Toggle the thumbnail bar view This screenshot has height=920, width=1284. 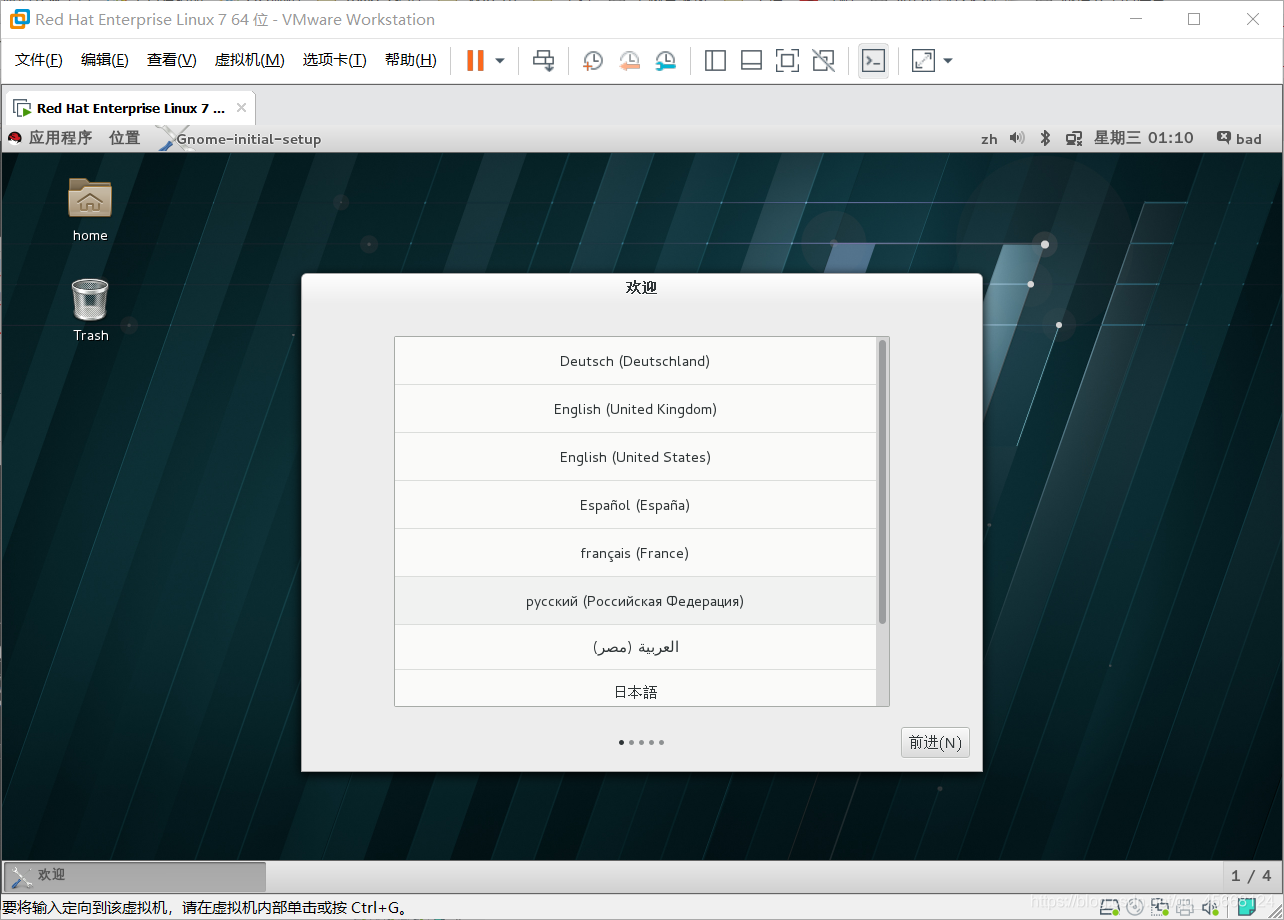(751, 61)
